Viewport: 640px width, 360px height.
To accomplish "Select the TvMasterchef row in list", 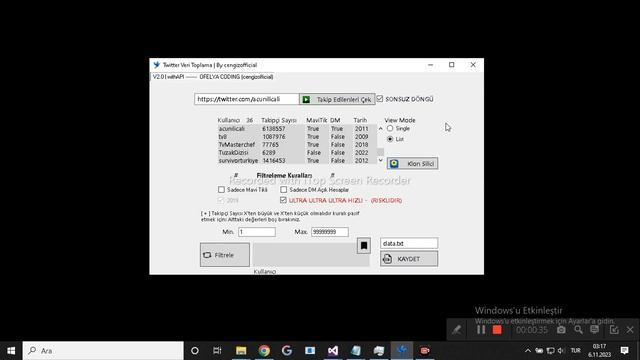I will tap(297, 144).
